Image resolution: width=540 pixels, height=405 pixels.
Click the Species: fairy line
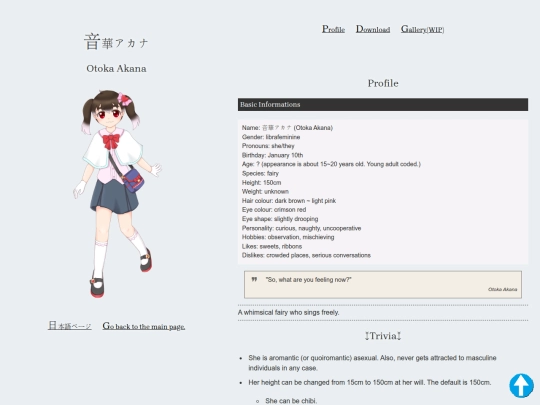(260, 174)
